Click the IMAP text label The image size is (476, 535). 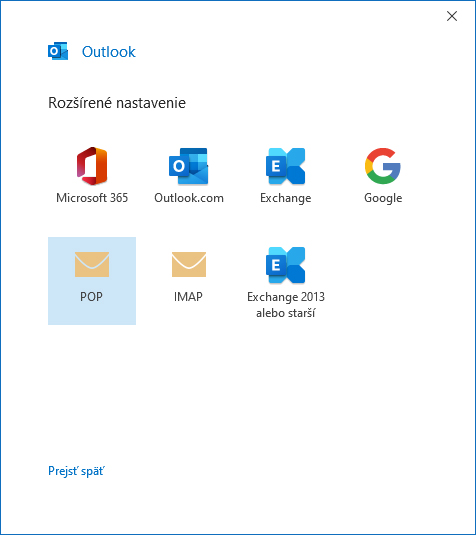pos(188,297)
